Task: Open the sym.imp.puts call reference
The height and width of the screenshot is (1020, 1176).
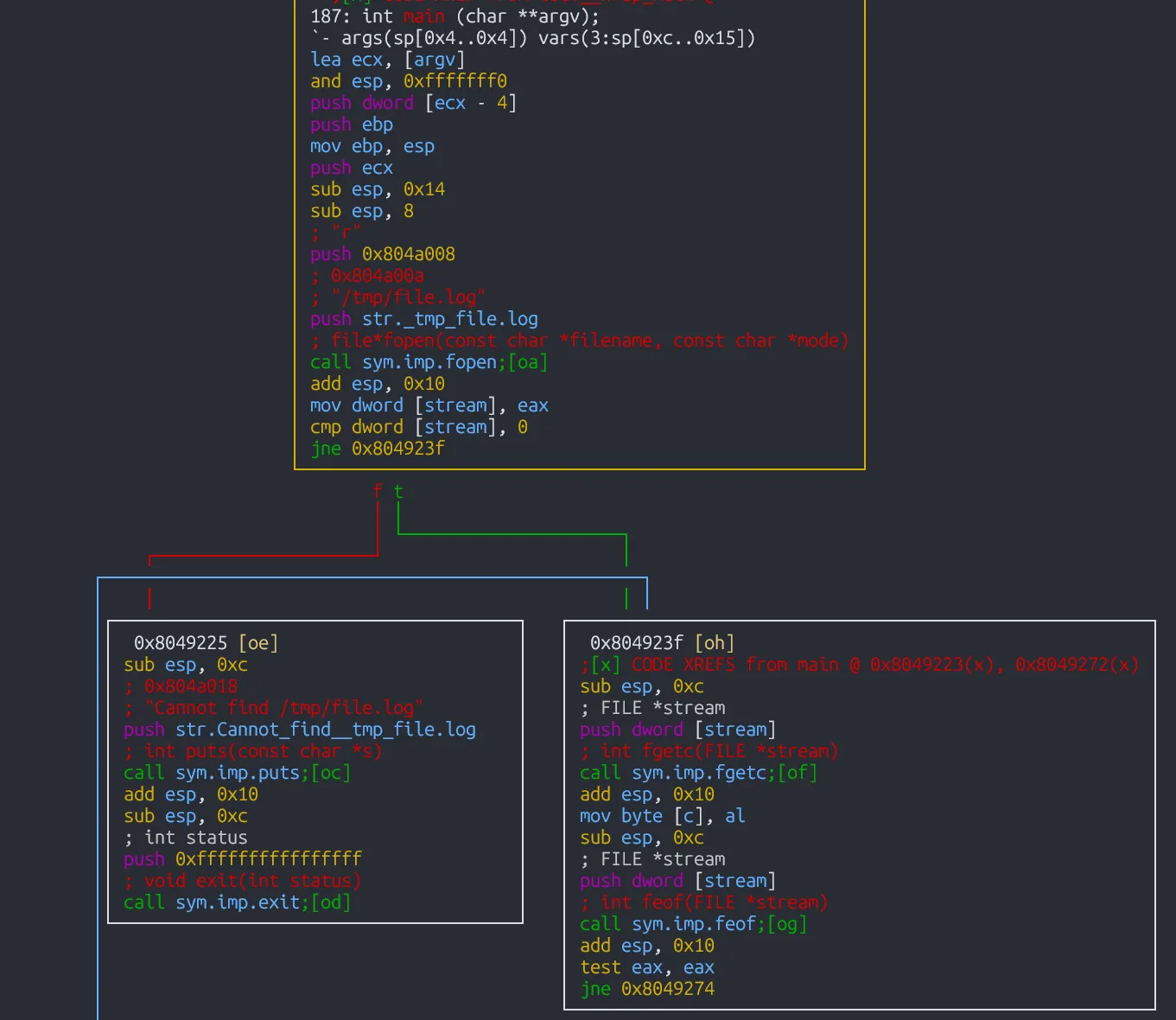Action: click(x=237, y=773)
